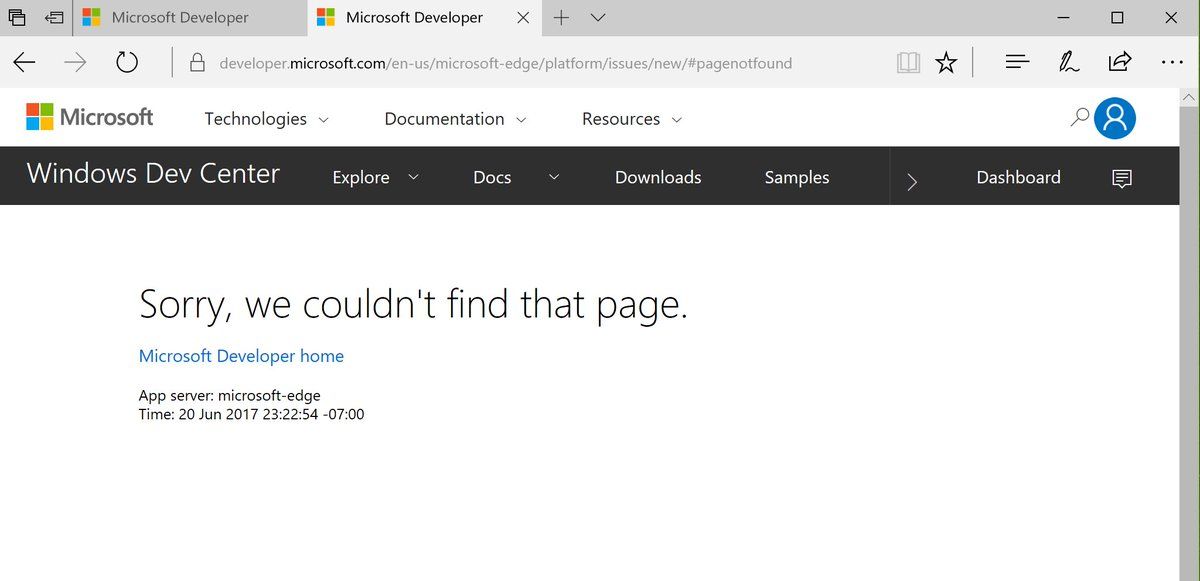Viewport: 1200px width, 581px height.
Task: Open the user account avatar
Action: click(x=1115, y=118)
